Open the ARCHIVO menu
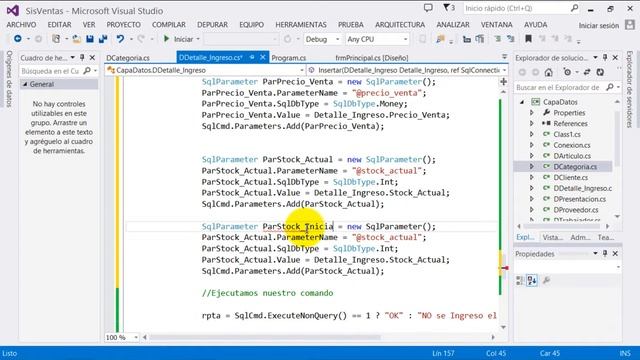Screen dimensions: 640x360 click(x=21, y=25)
